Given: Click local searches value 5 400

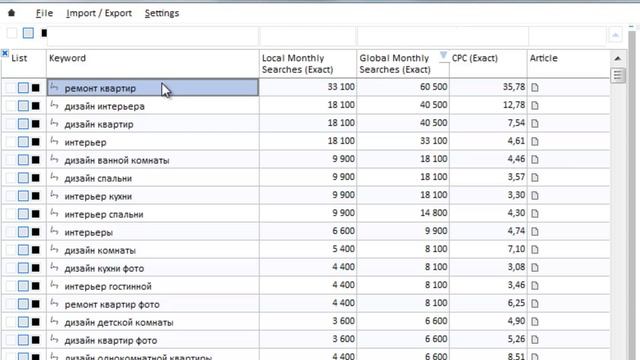Looking at the screenshot, I should pos(343,249).
